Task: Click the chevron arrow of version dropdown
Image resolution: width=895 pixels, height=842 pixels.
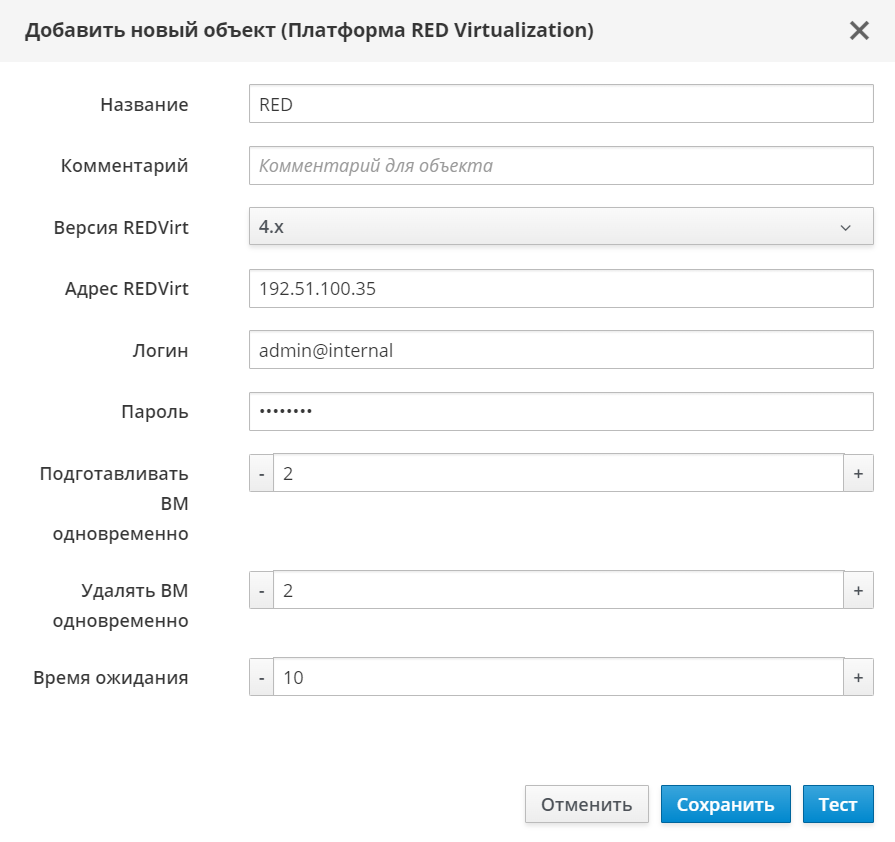Action: point(845,228)
